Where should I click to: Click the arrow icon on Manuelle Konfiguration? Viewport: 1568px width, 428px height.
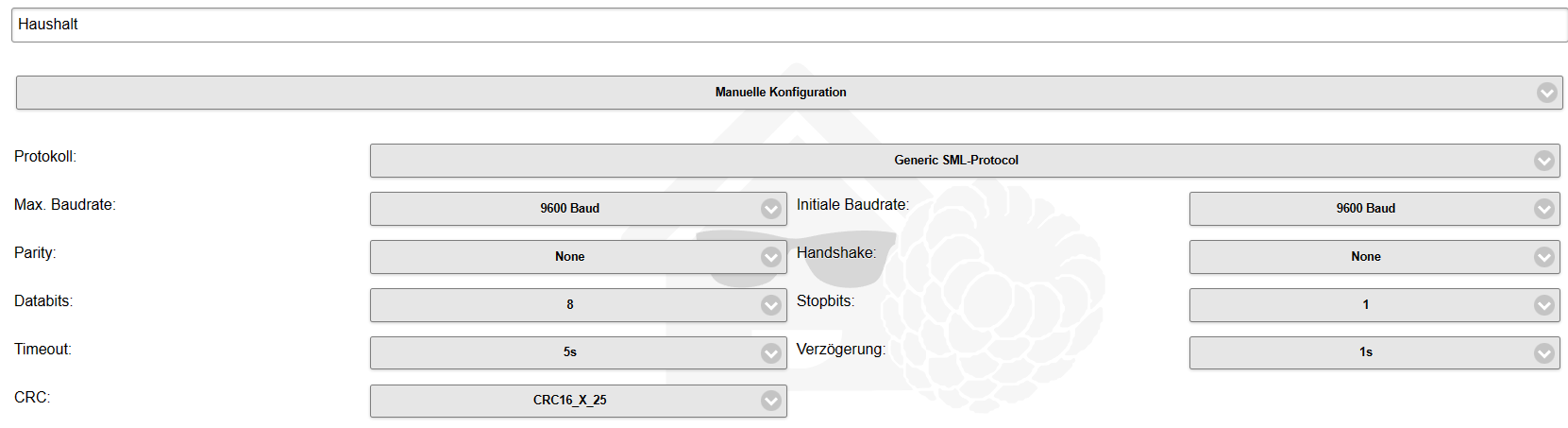click(1546, 93)
